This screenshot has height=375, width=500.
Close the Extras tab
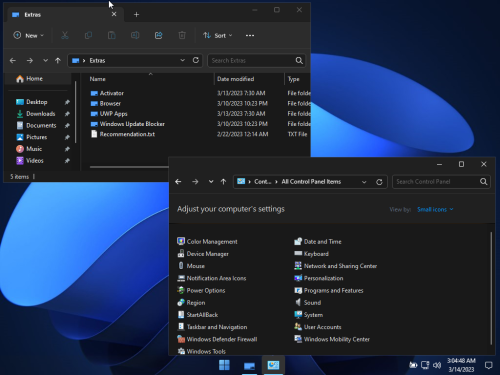coord(114,14)
